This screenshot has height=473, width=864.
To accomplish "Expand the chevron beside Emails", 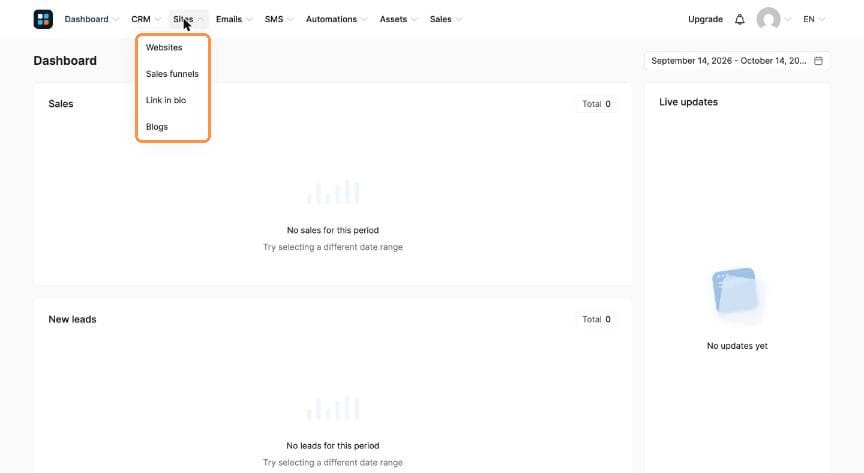I will [x=249, y=19].
